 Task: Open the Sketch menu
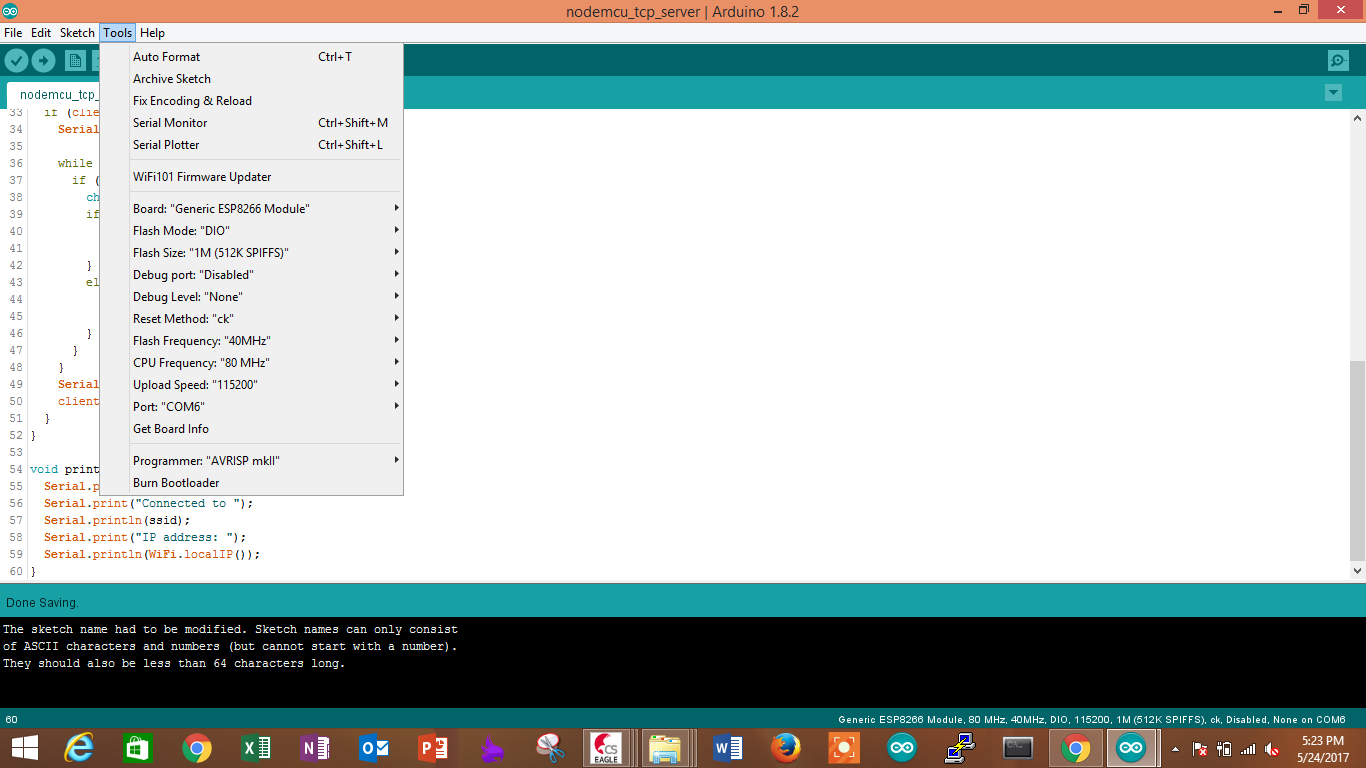(77, 33)
